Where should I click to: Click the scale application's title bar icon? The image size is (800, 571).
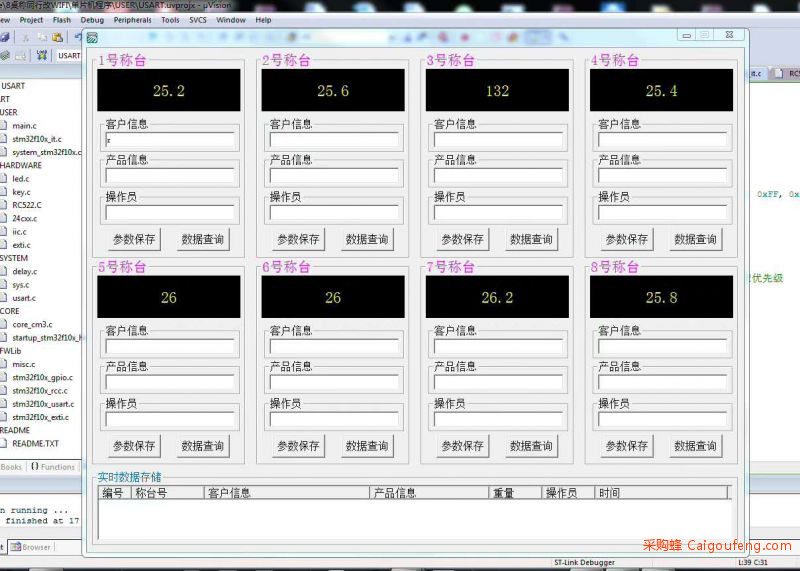coord(92,38)
